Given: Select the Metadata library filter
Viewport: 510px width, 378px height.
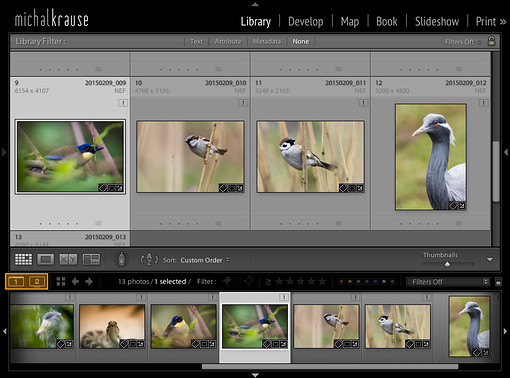Looking at the screenshot, I should [267, 42].
